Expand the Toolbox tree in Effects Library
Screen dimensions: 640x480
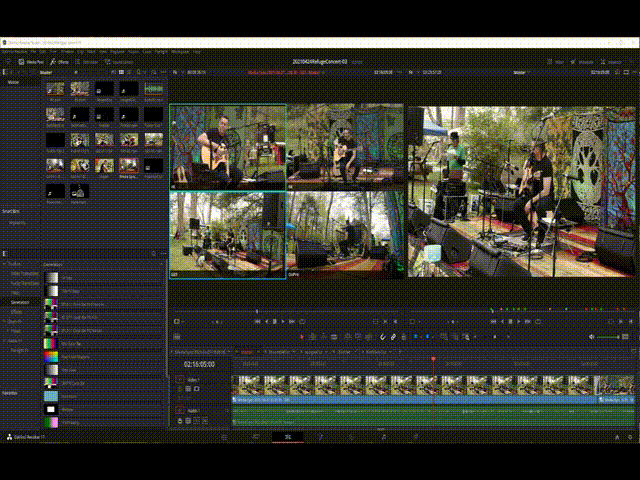7,265
